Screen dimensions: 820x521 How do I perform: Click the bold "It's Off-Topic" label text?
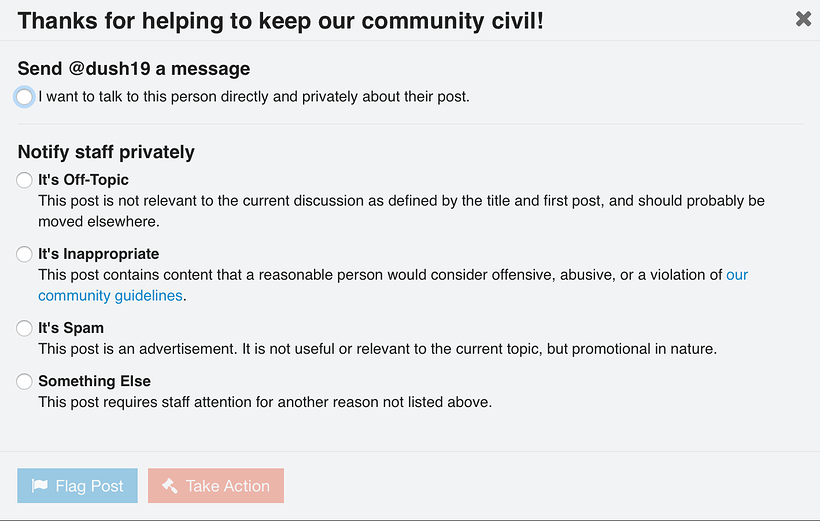click(x=83, y=180)
